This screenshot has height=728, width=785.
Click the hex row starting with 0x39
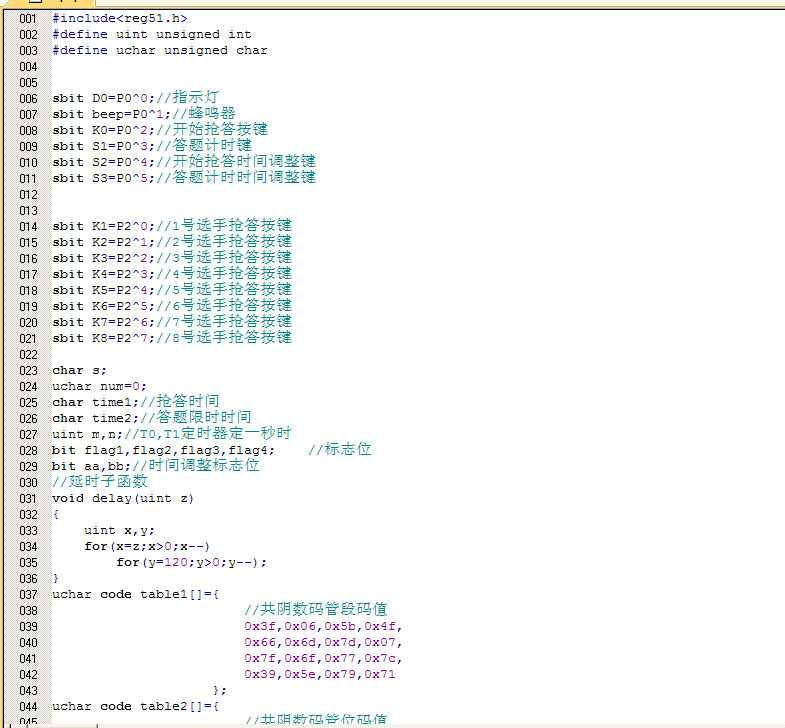pyautogui.click(x=319, y=674)
